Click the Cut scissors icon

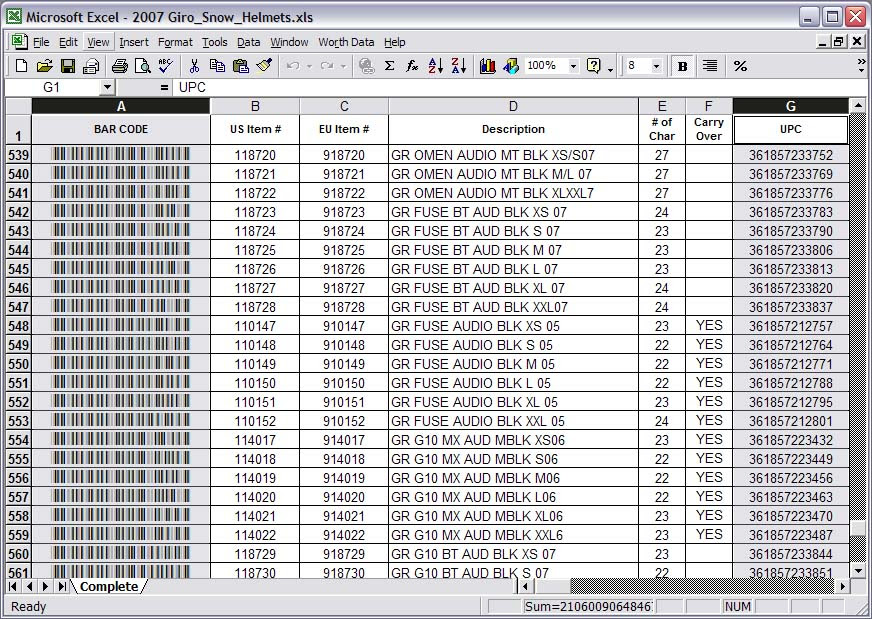[x=194, y=66]
